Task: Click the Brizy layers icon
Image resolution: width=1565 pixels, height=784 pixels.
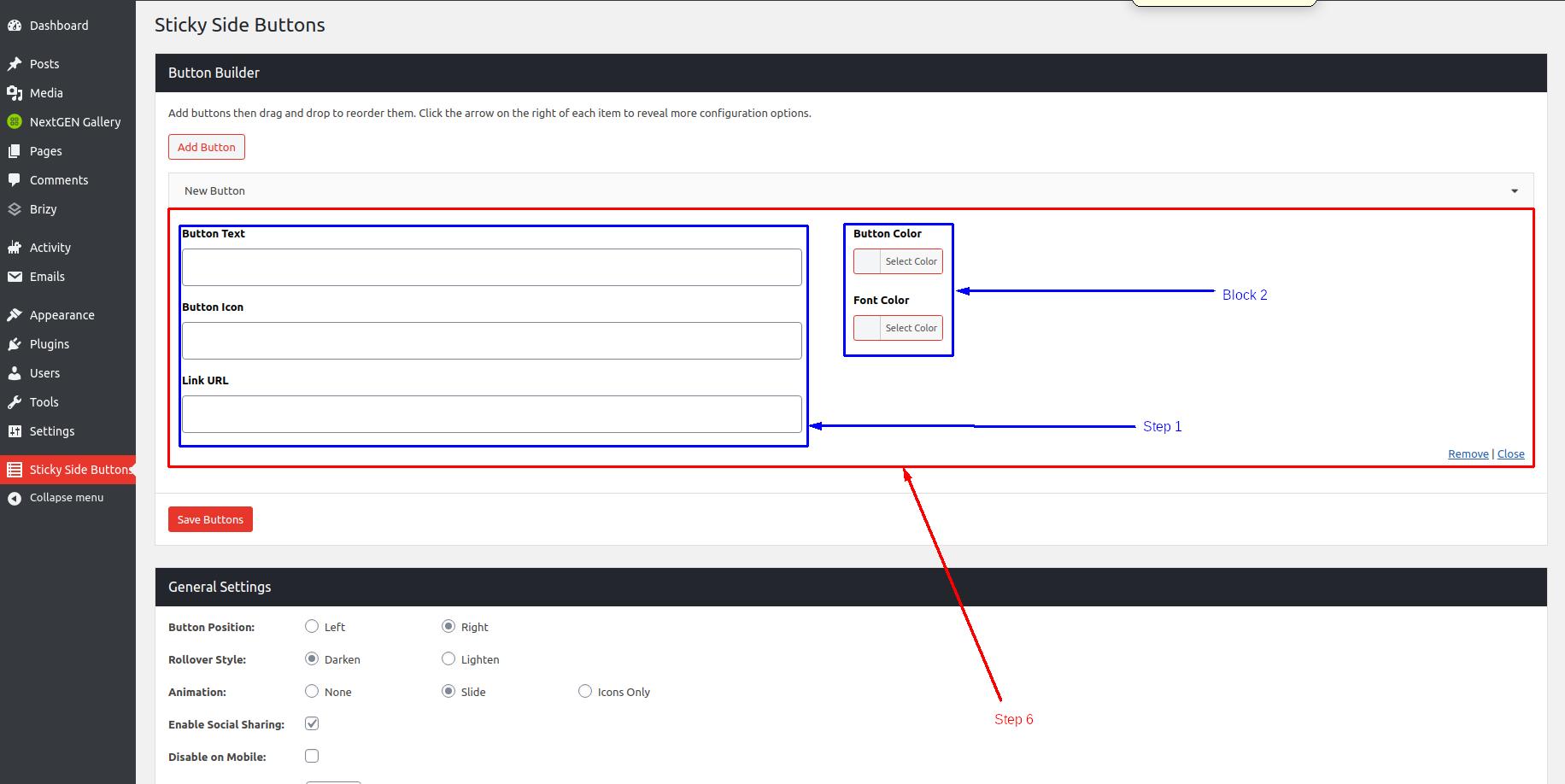Action: 15,209
